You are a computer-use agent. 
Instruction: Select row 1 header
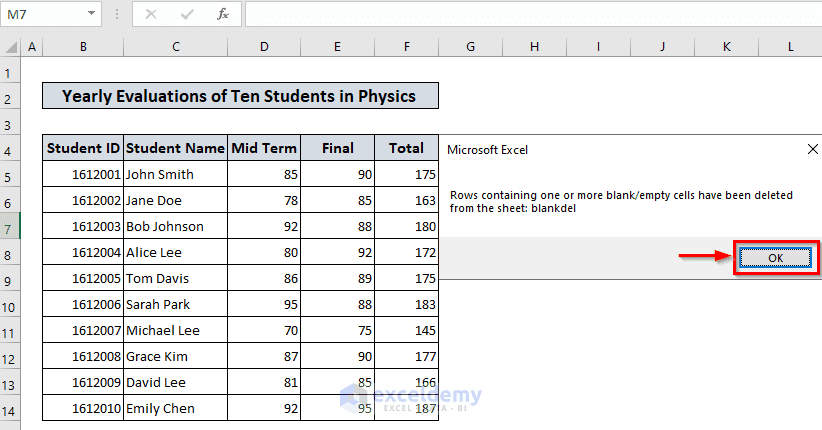click(x=10, y=70)
